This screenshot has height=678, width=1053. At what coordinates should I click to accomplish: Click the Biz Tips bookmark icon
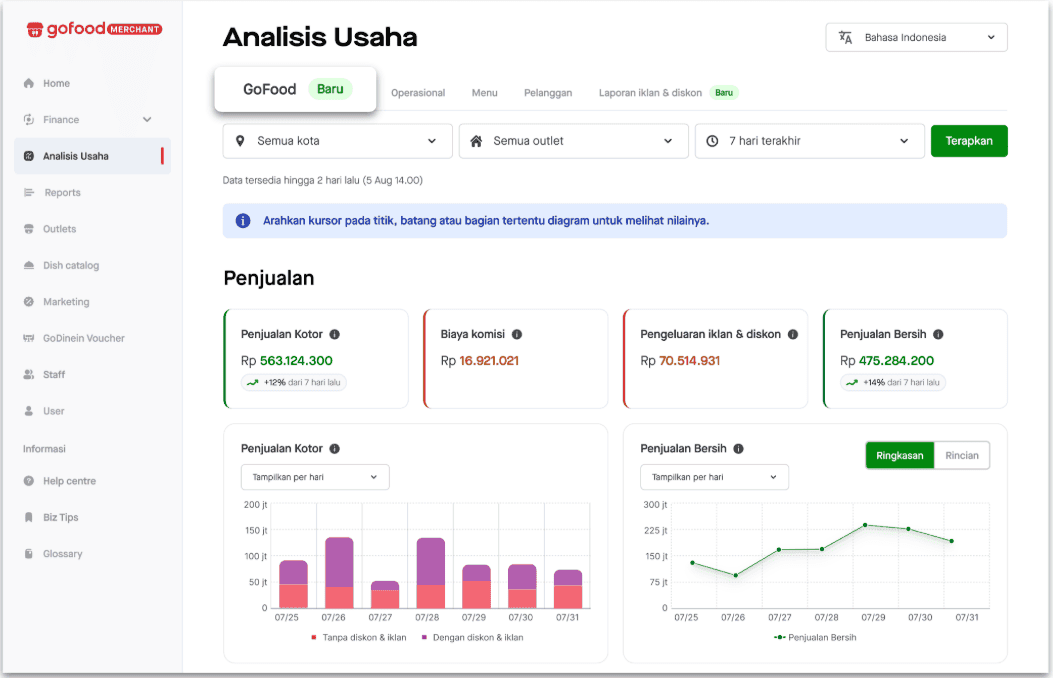click(28, 517)
